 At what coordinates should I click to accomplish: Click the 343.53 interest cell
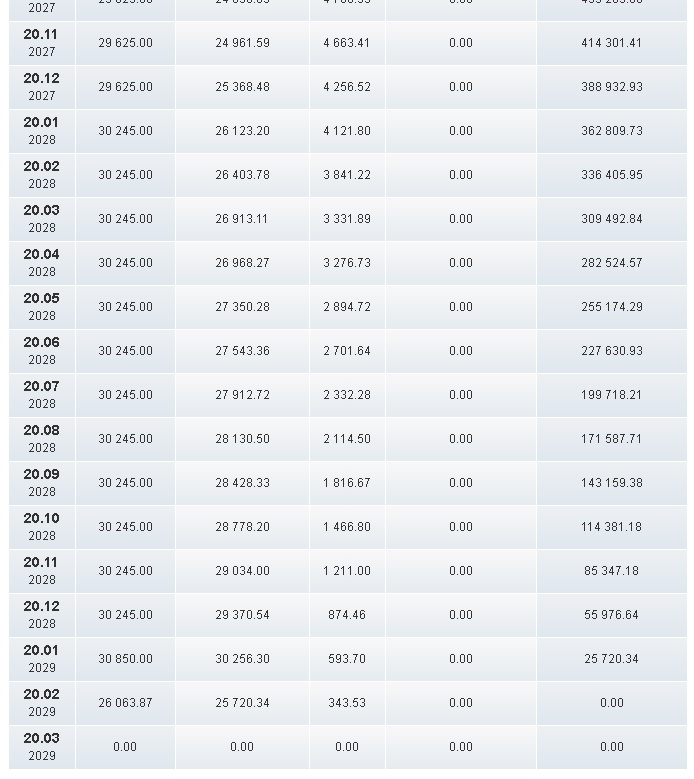click(x=347, y=703)
